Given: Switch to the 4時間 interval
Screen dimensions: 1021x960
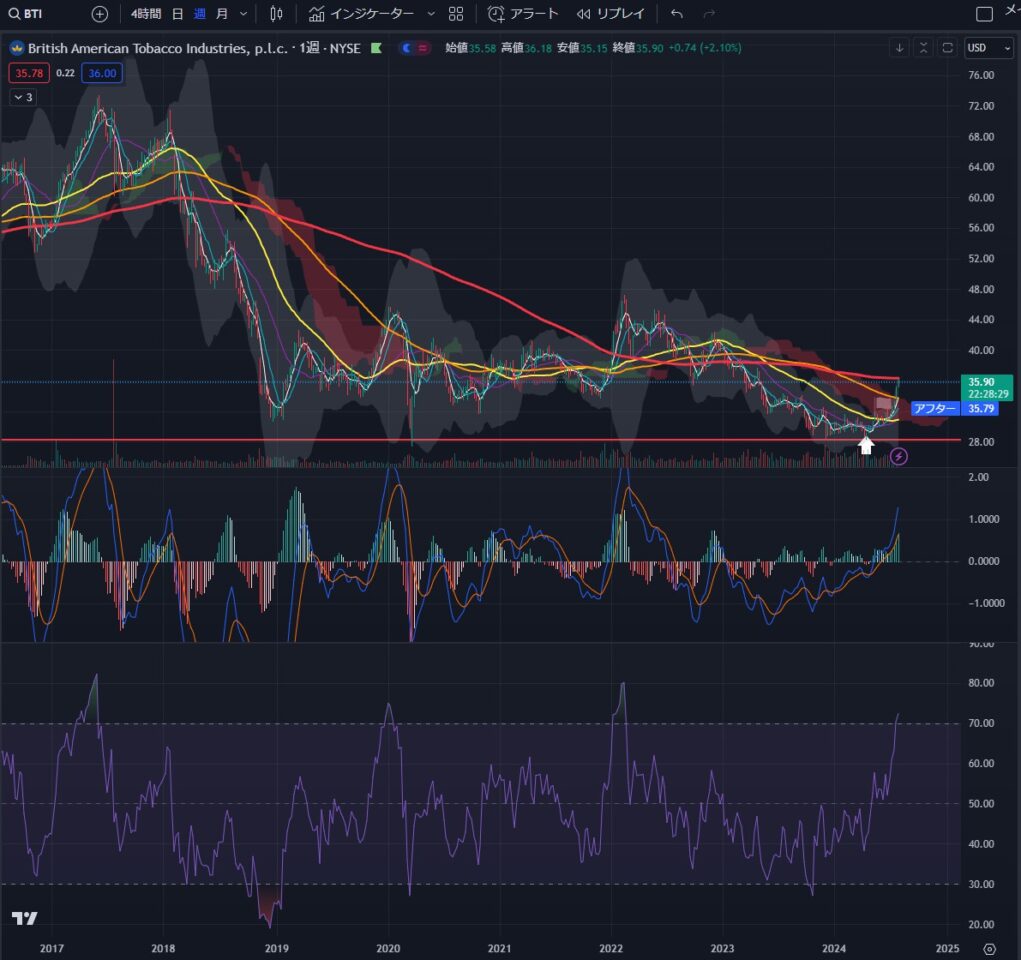Looking at the screenshot, I should 146,14.
